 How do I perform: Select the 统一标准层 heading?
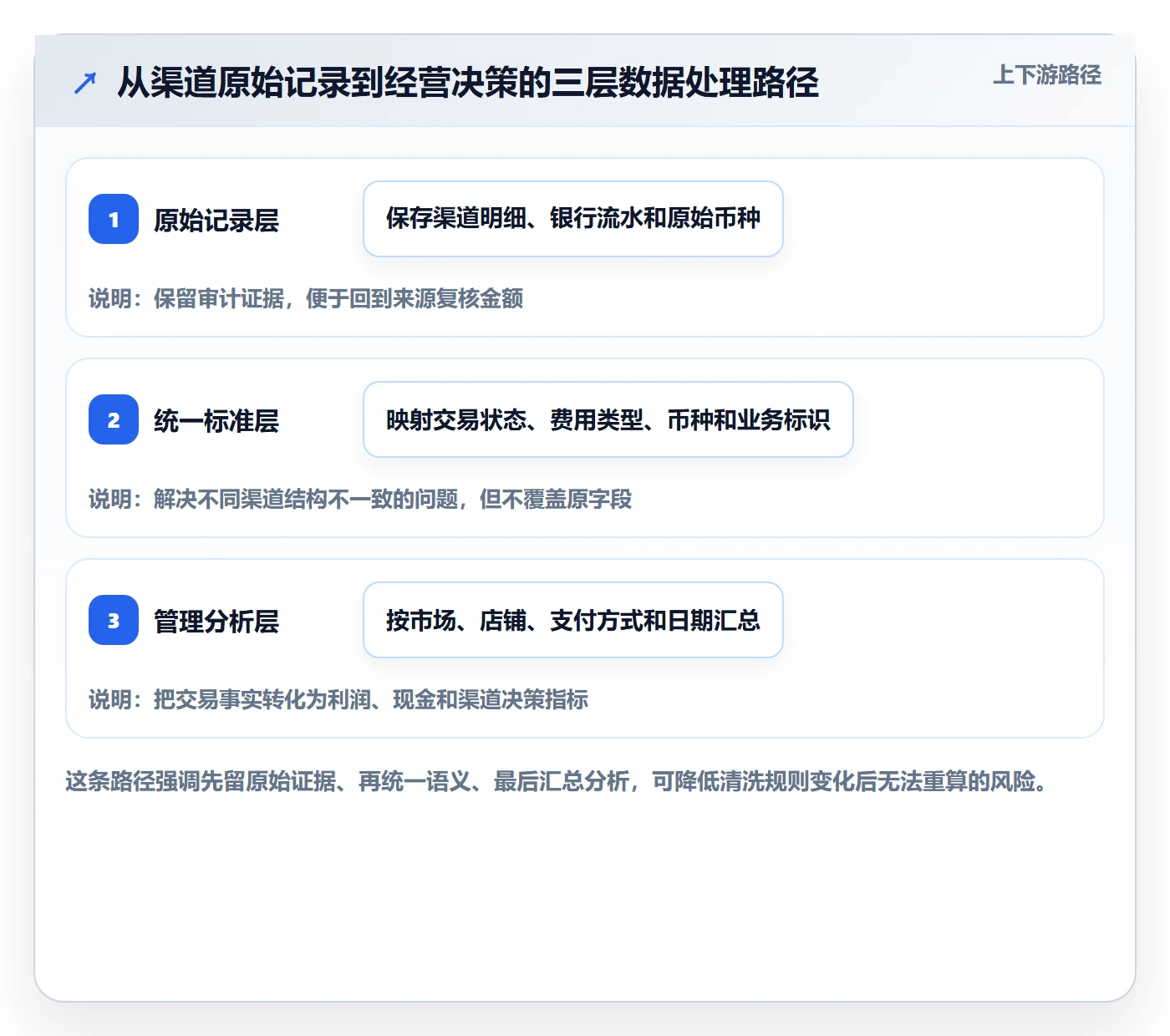[216, 420]
